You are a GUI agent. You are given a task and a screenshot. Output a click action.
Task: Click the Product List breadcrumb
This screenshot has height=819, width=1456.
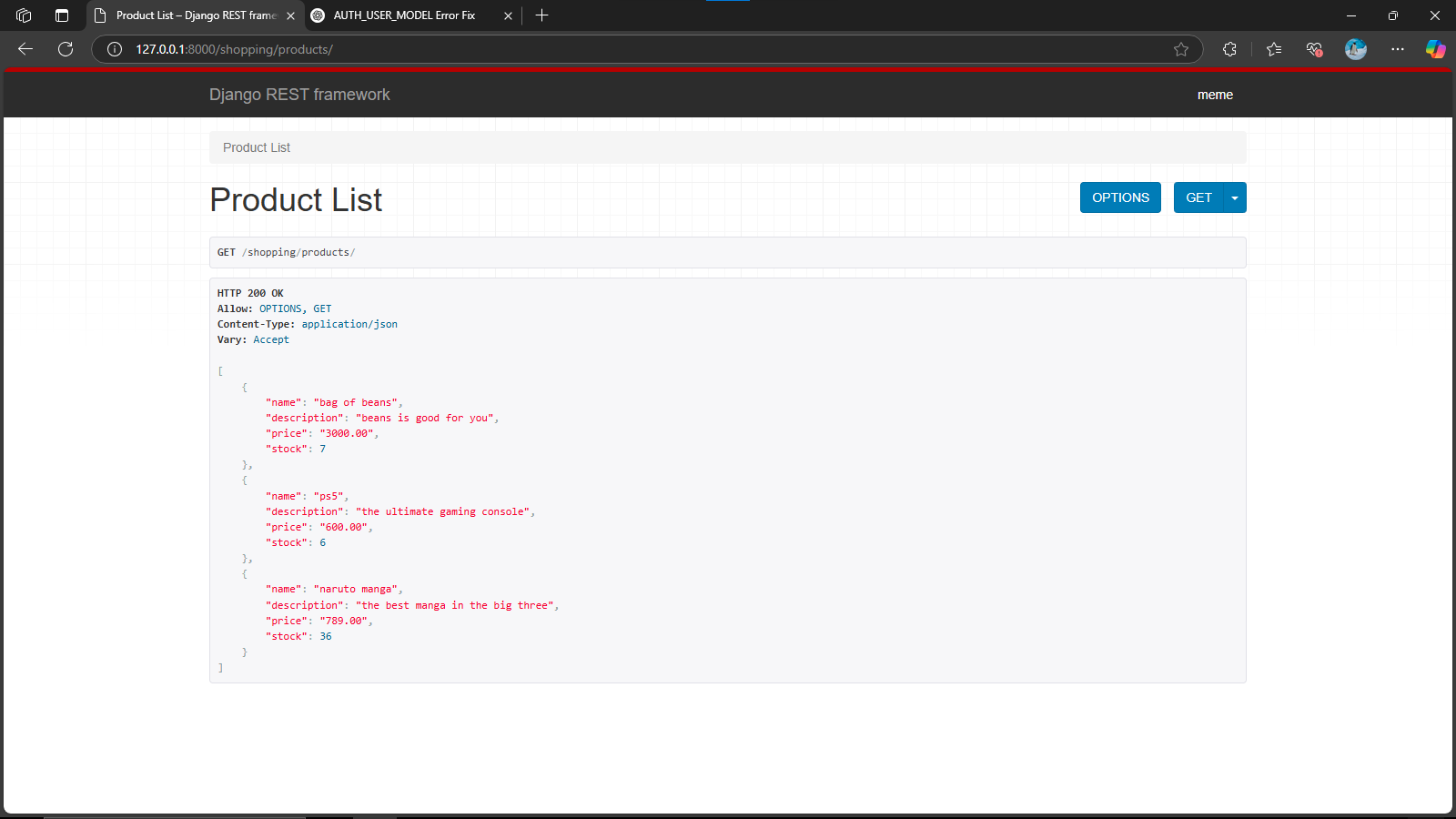[257, 147]
